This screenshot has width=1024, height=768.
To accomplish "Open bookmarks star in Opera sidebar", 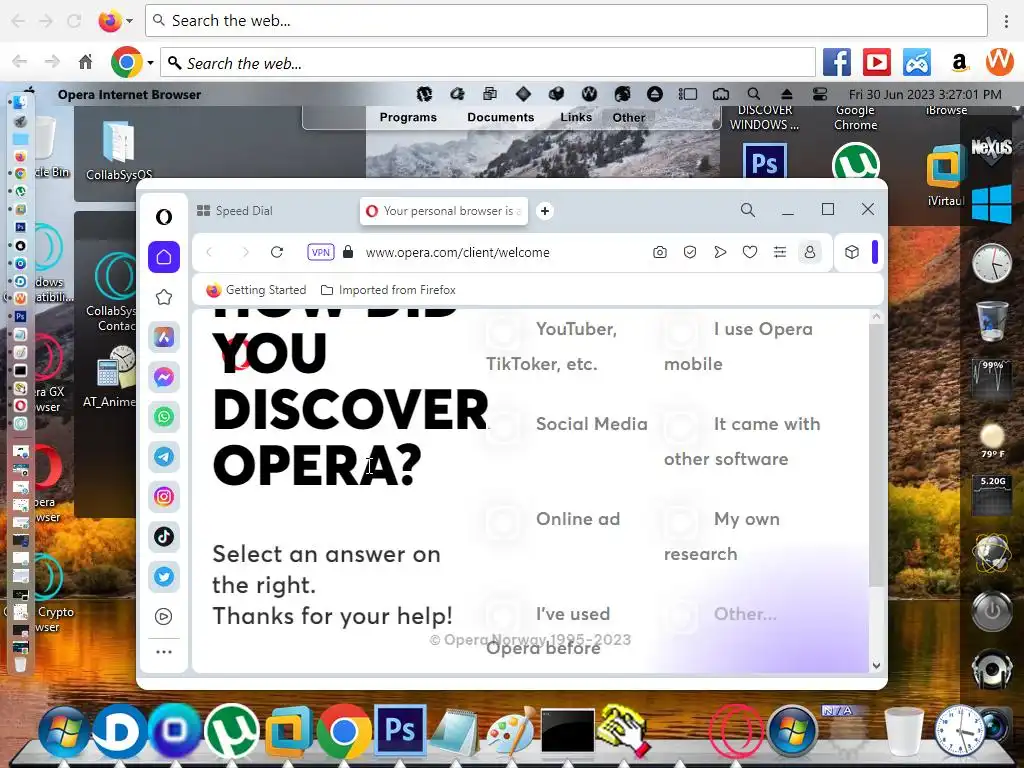I will coord(164,297).
